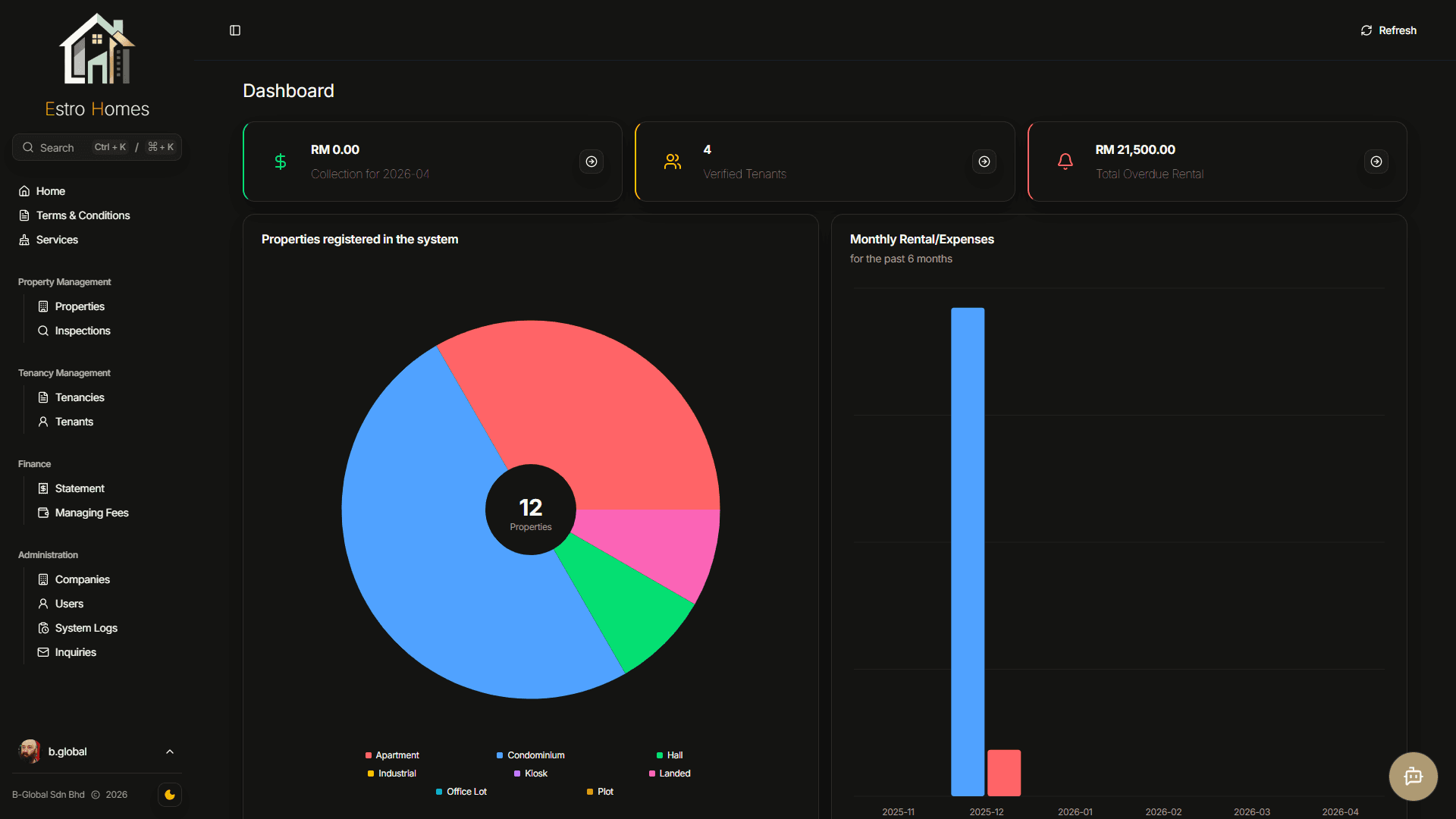Toggle Condominium series in pie legend
Viewport: 1456px width, 819px height.
point(531,755)
